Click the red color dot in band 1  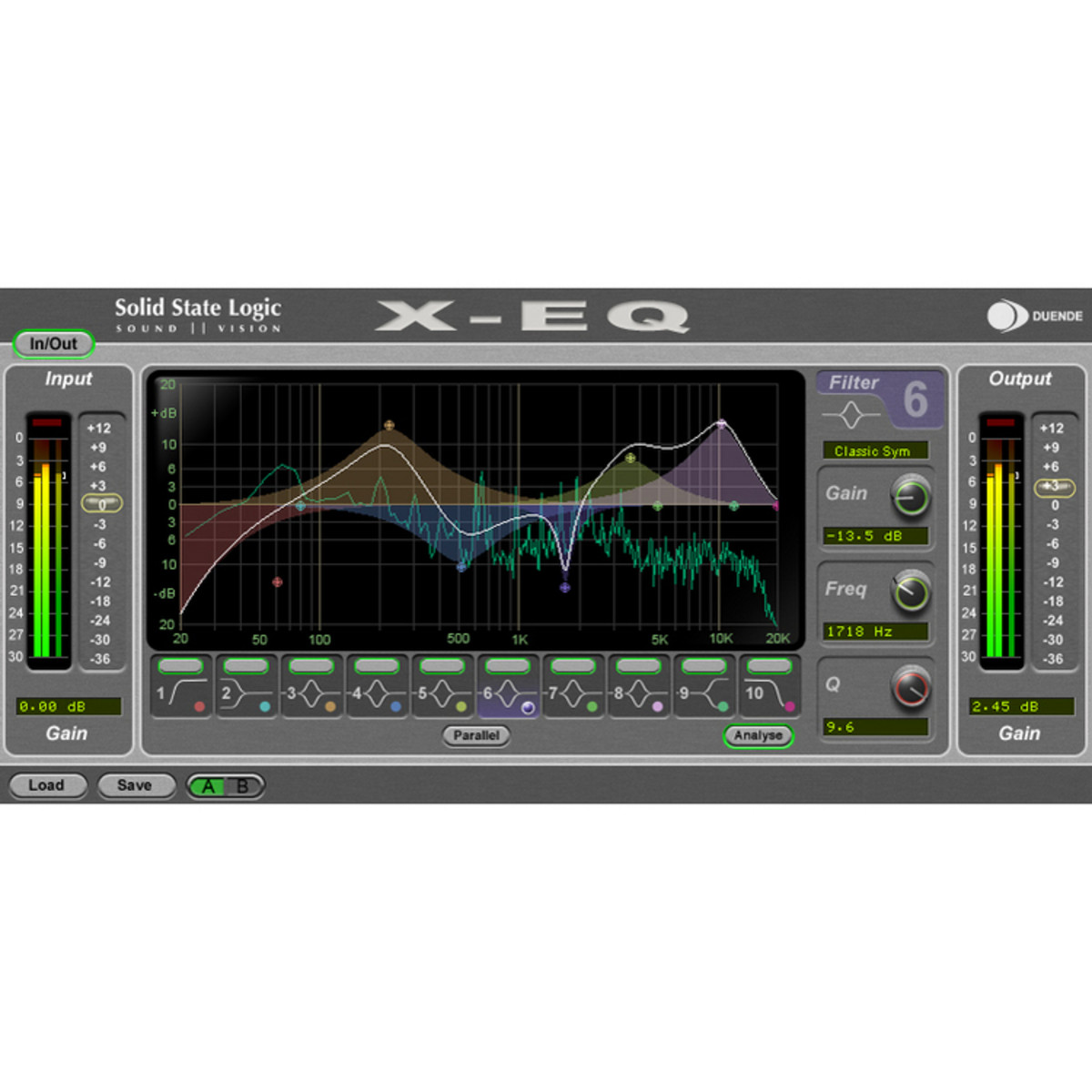[x=199, y=706]
